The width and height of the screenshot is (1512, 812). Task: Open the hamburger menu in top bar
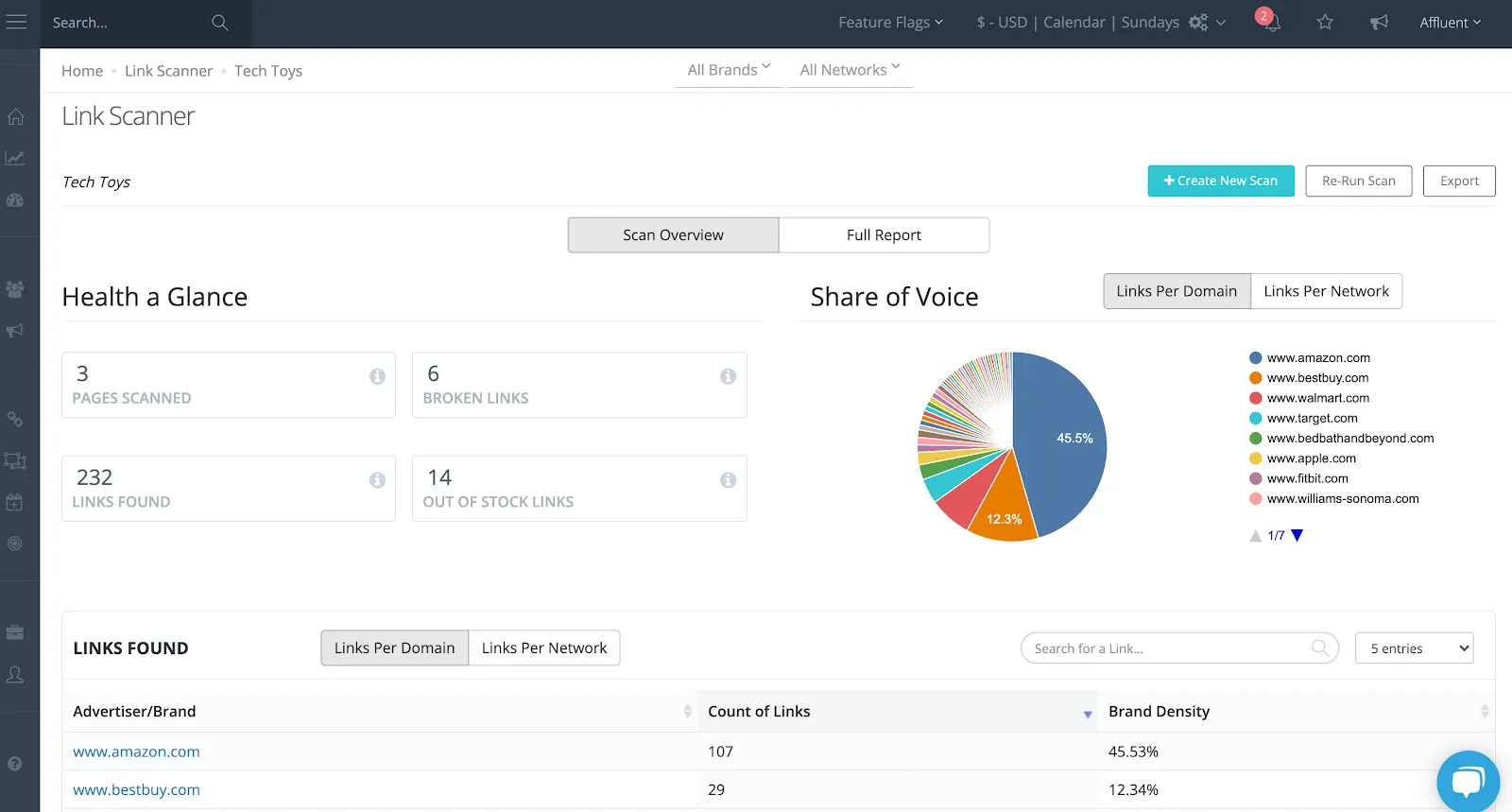click(17, 22)
